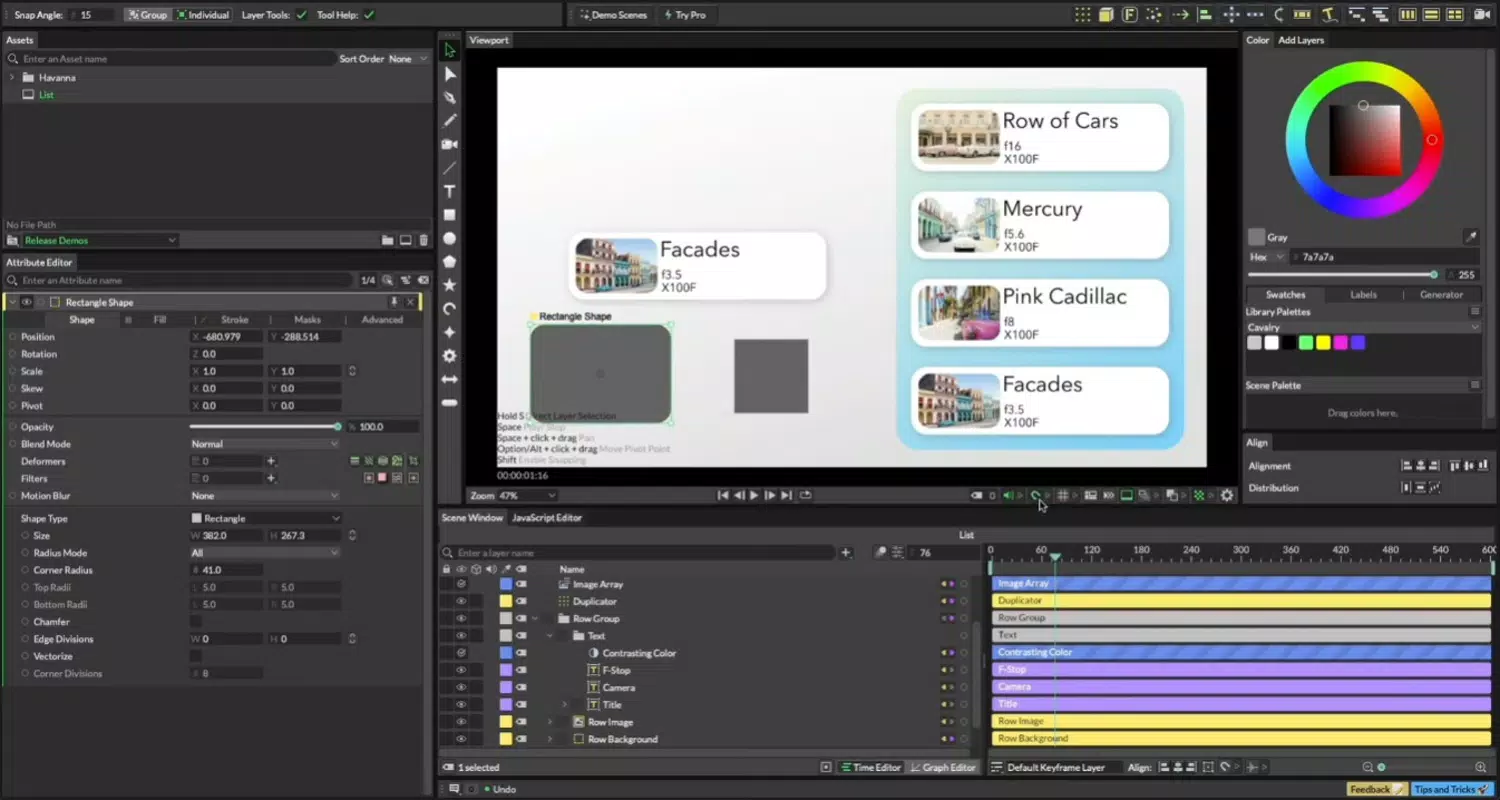Toggle visibility of the F-Stop layer

461,670
